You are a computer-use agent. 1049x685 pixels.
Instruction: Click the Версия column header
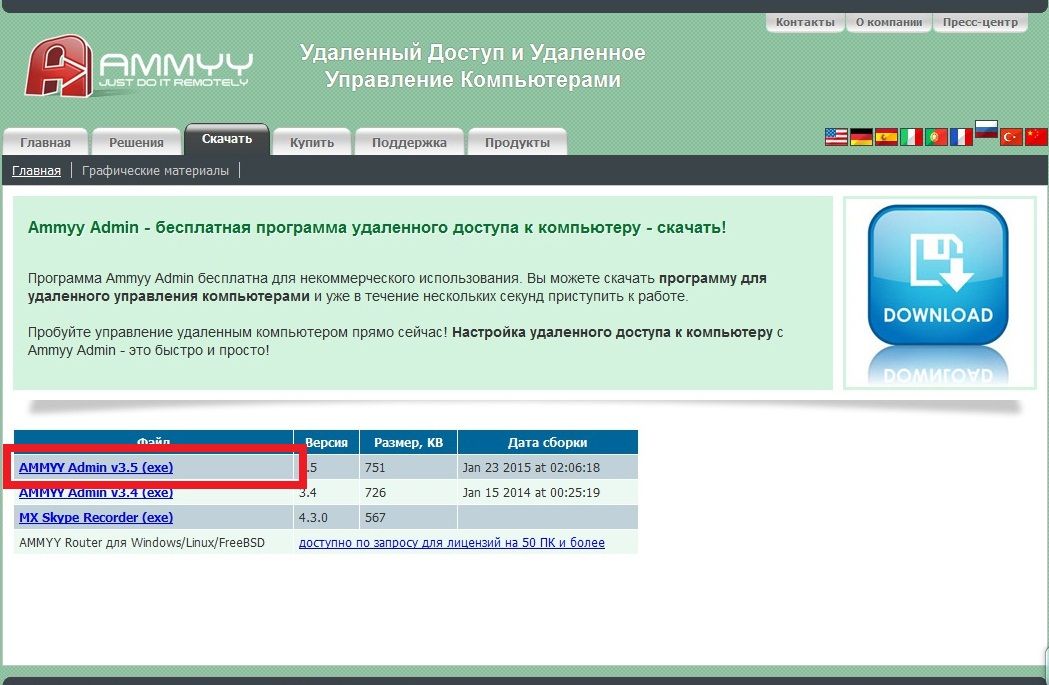[326, 442]
